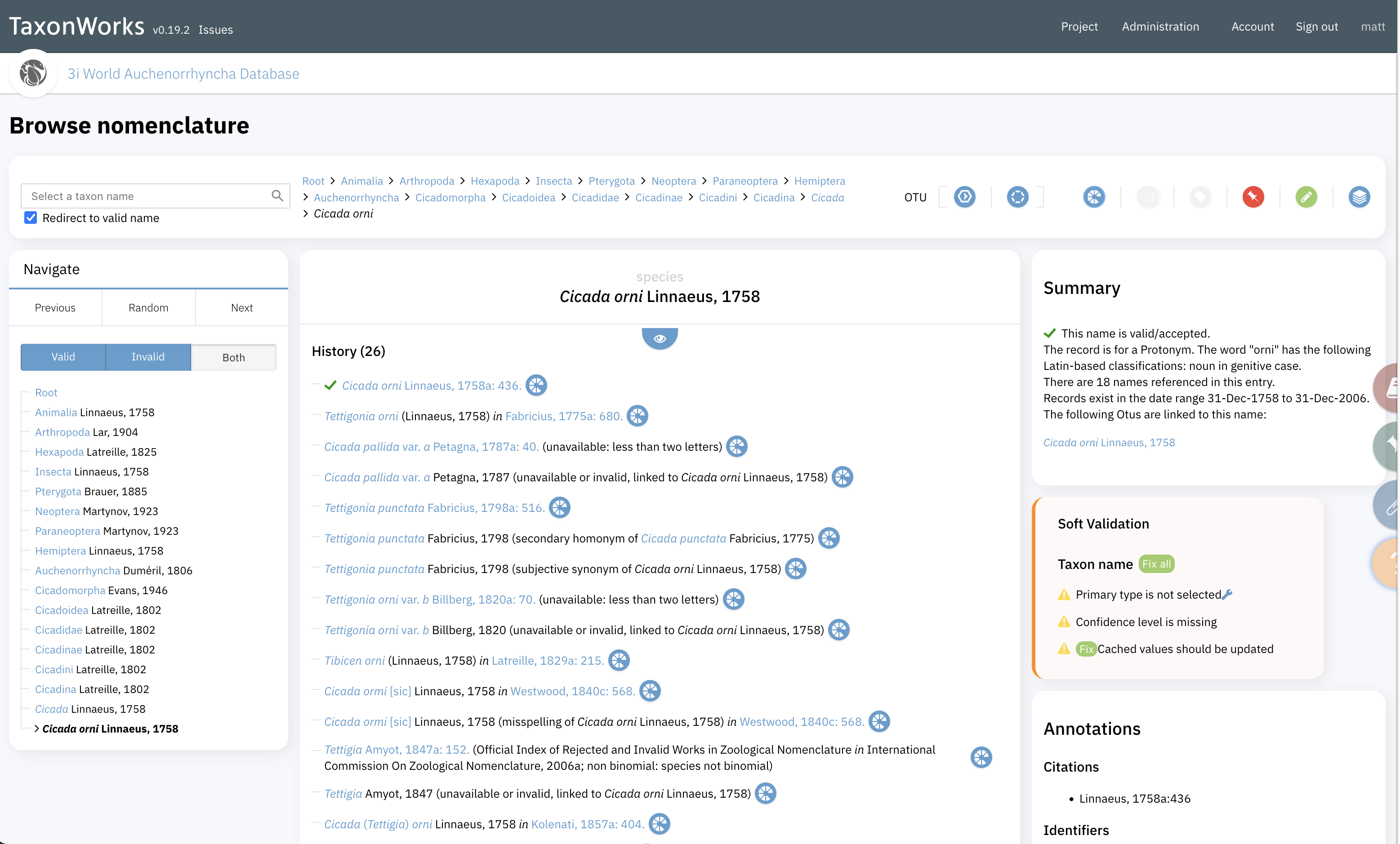Open Westwood, 1840c: 568 link in misspelling row
1400x844 pixels.
802,722
